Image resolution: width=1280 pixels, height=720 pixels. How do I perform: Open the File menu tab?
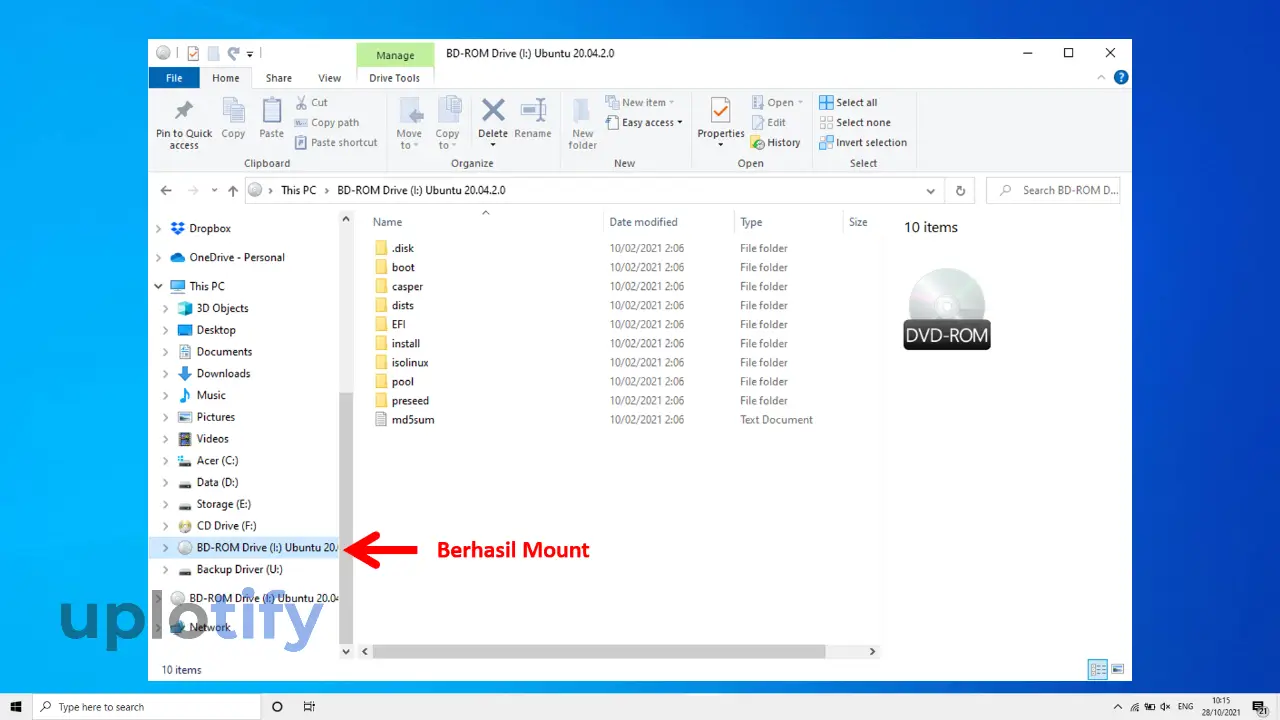point(174,78)
